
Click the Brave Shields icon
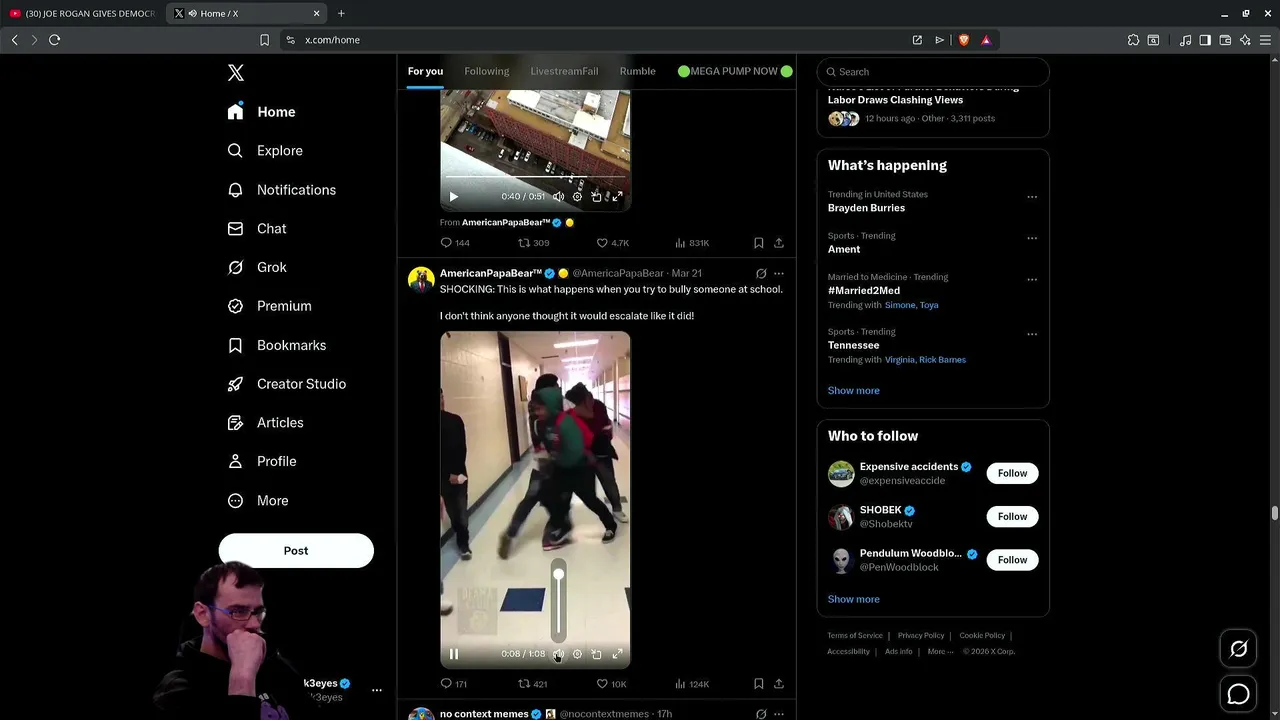pos(964,40)
